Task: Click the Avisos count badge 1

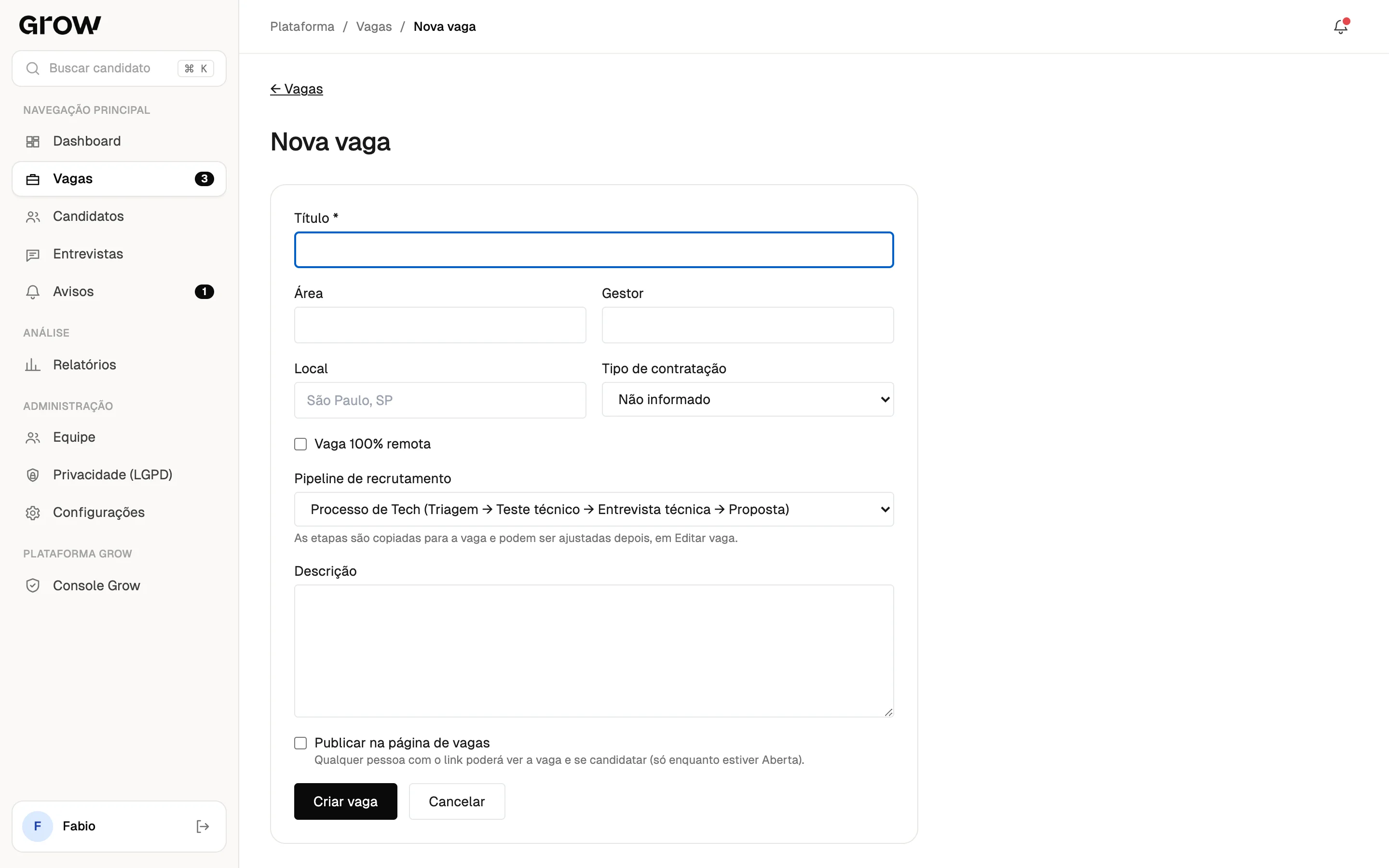Action: (x=204, y=292)
